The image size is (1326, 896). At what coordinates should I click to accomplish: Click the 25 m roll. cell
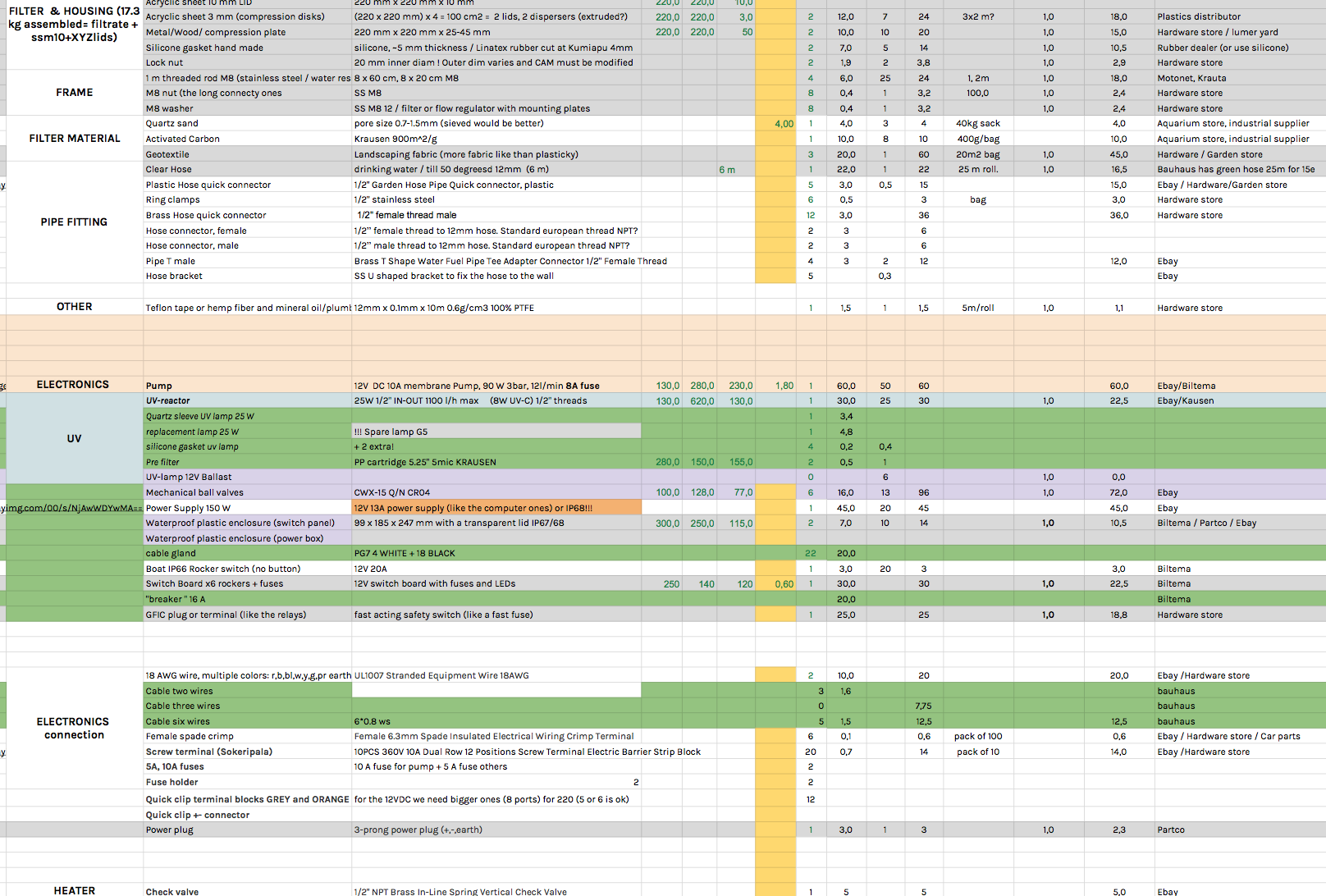point(978,170)
